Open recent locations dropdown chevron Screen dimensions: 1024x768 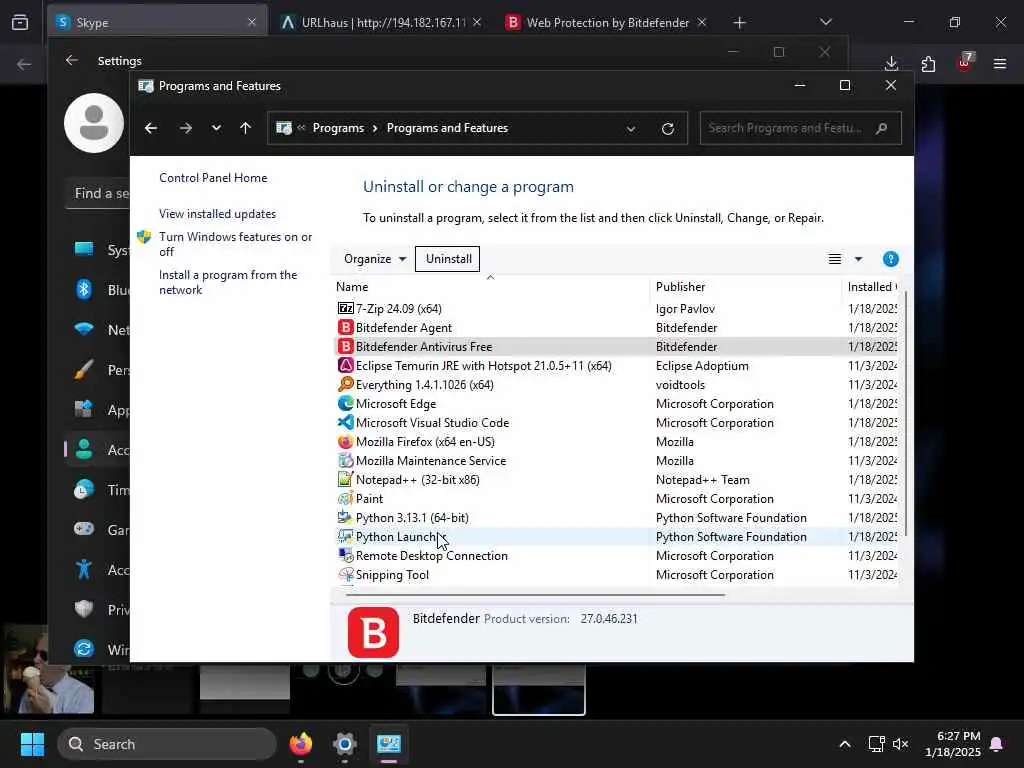pos(216,128)
